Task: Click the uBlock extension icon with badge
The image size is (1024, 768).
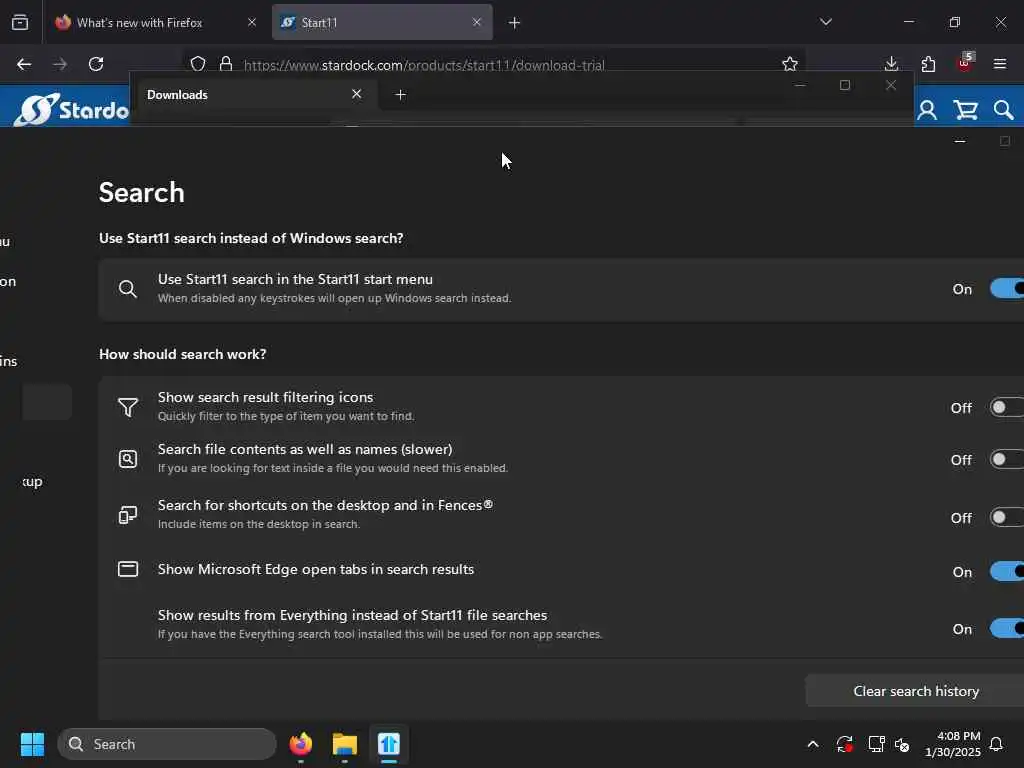Action: (965, 63)
